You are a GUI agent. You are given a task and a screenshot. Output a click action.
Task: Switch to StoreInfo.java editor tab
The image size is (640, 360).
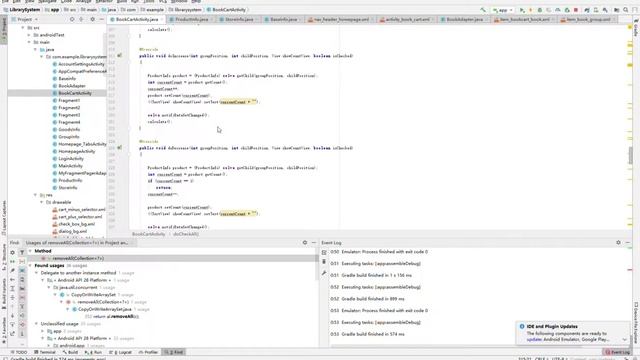[239, 19]
